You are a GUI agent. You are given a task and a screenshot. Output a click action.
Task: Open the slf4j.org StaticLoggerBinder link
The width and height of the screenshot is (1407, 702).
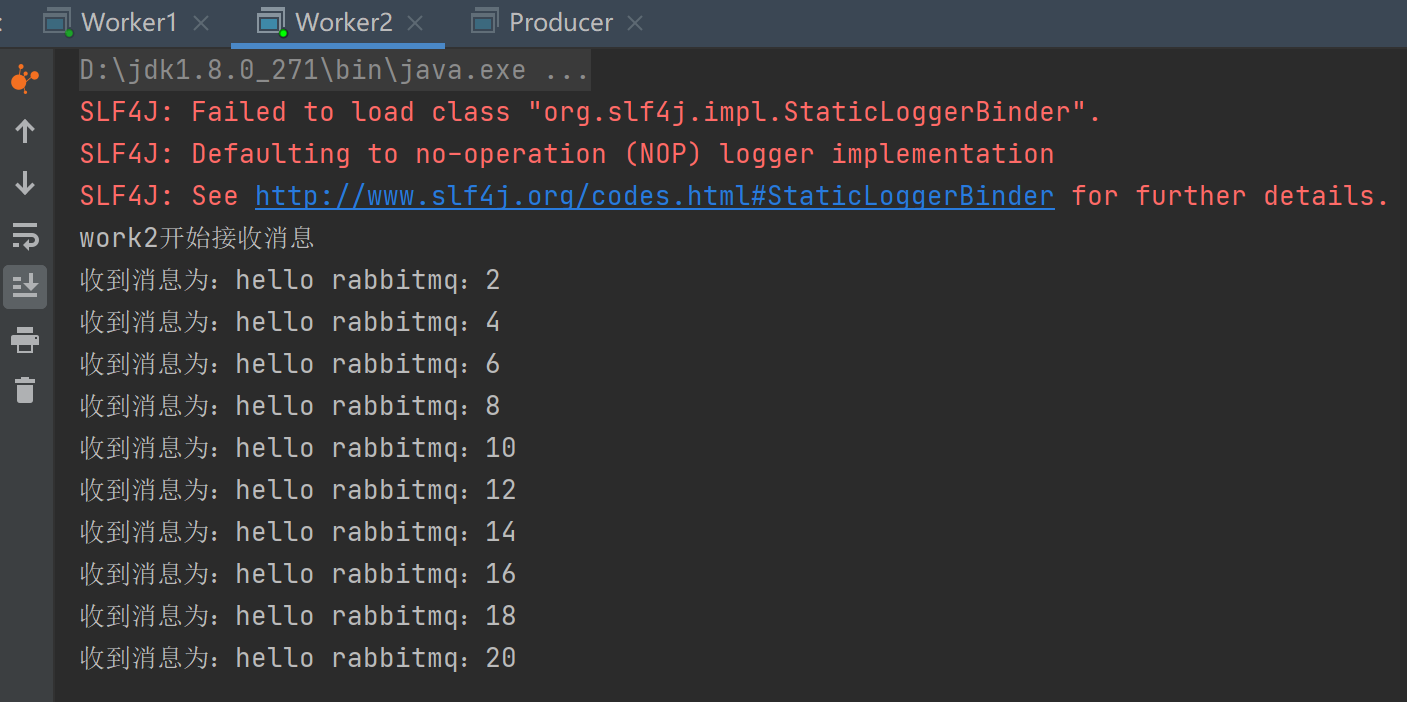point(654,196)
